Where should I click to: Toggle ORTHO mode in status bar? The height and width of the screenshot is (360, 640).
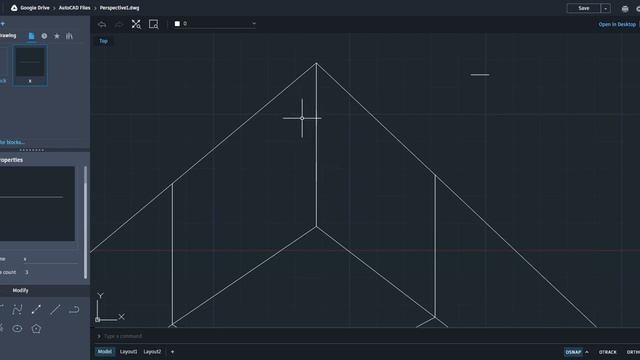pyautogui.click(x=633, y=352)
